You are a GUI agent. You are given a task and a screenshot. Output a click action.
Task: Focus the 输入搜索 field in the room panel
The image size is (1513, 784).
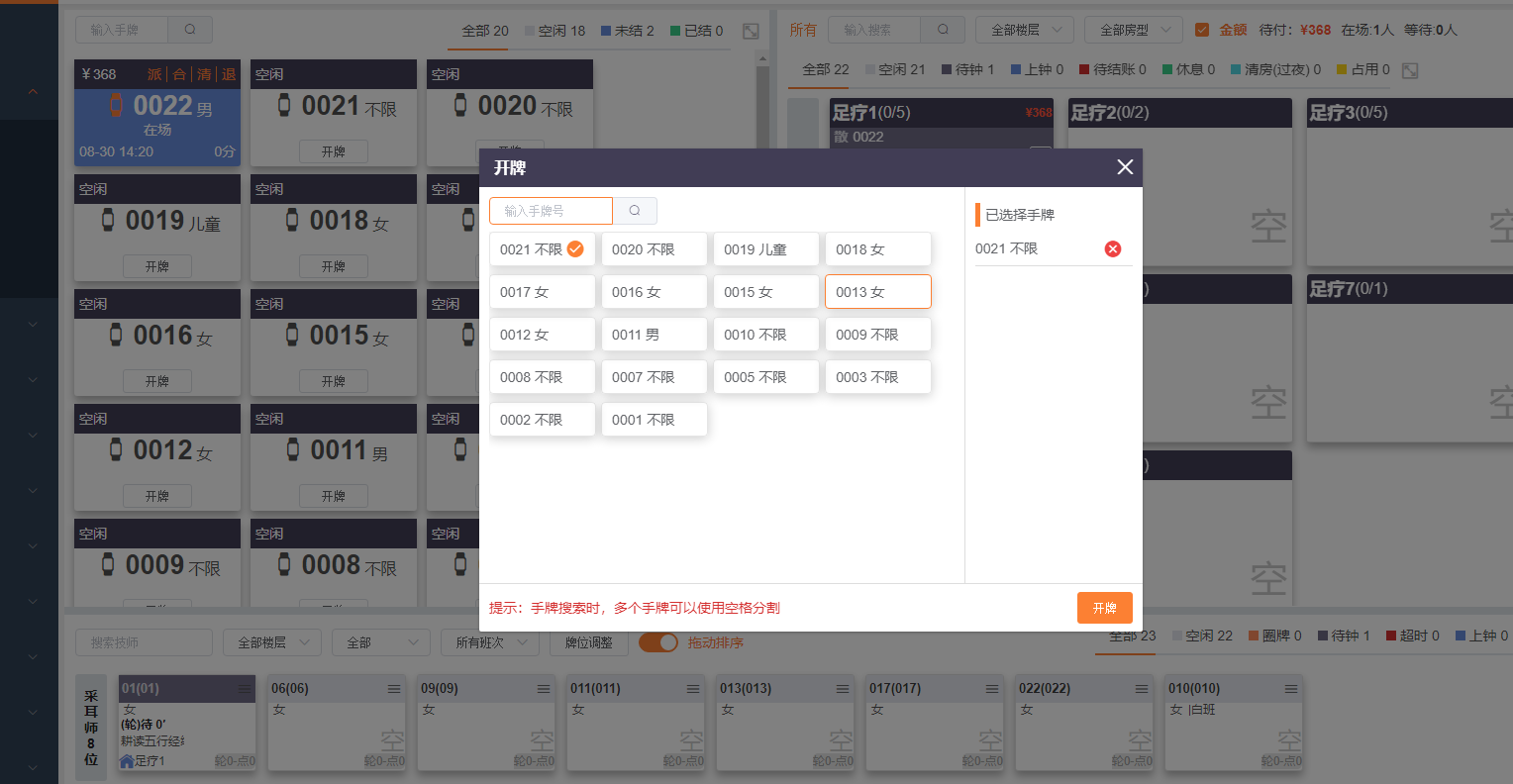click(x=874, y=30)
